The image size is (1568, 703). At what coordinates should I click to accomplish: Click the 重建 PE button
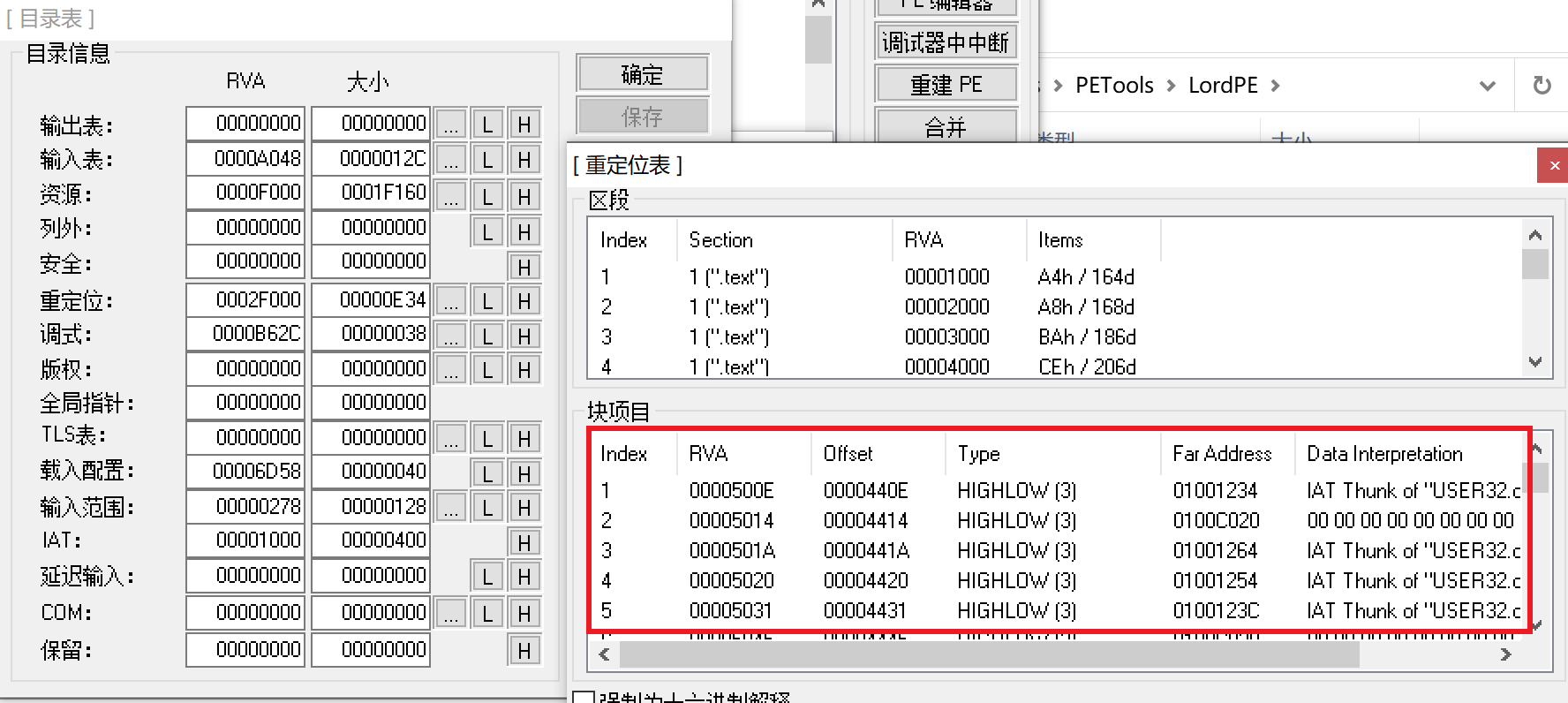946,85
